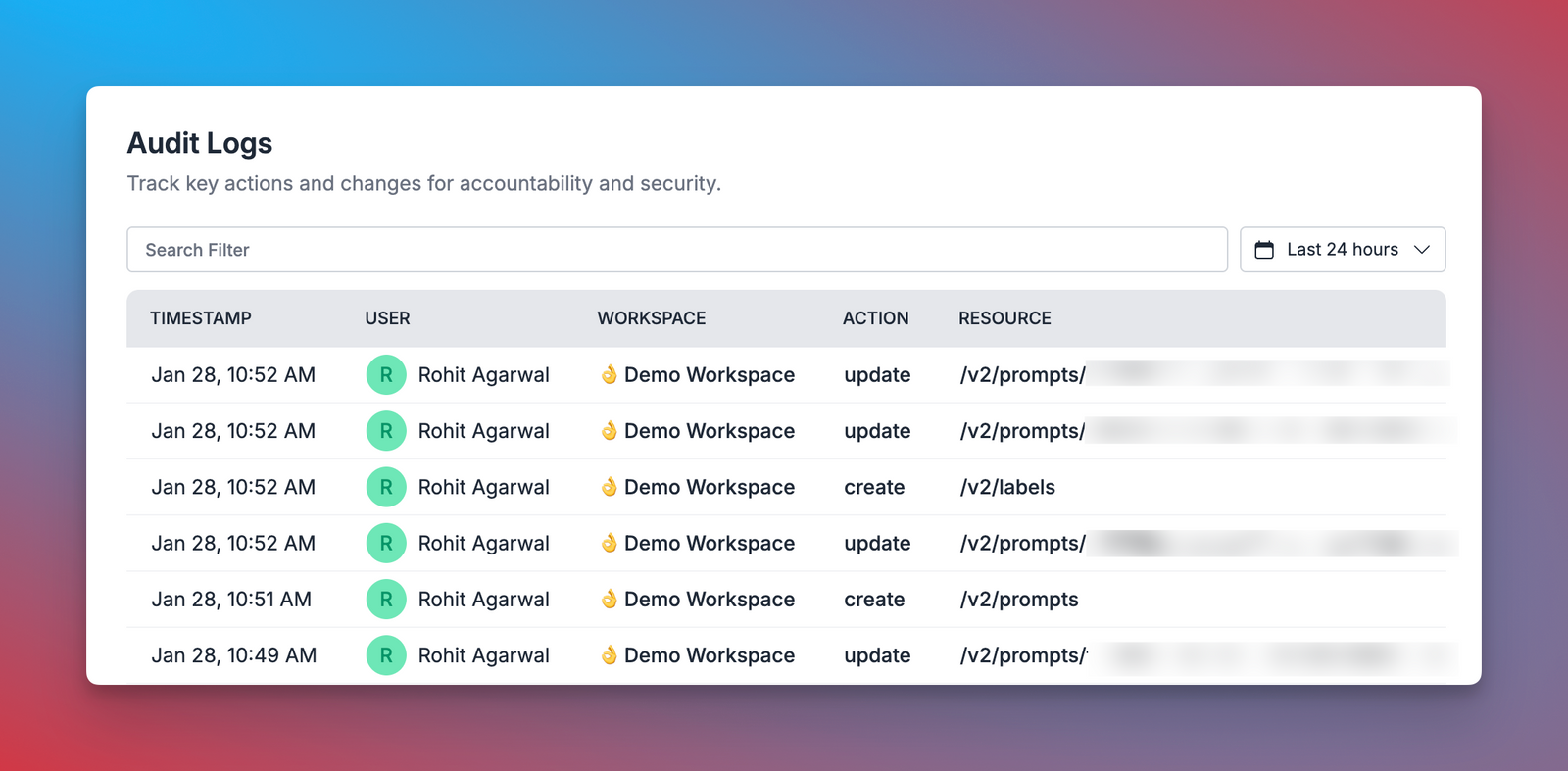The width and height of the screenshot is (1568, 771).
Task: Click workspace emoji in /v2/labels row
Action: (609, 487)
